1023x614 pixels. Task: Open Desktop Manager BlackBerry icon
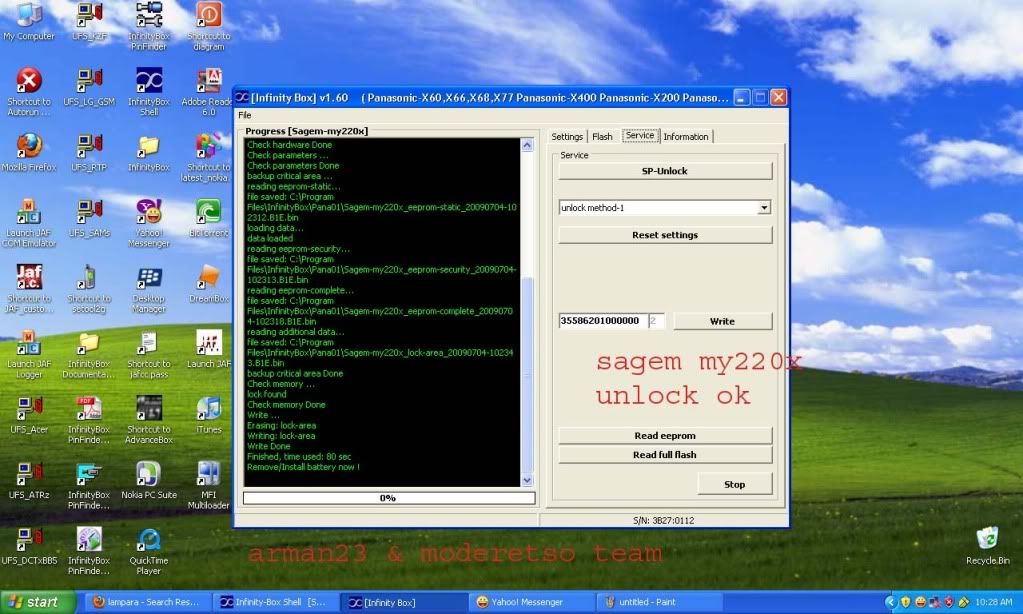[149, 290]
